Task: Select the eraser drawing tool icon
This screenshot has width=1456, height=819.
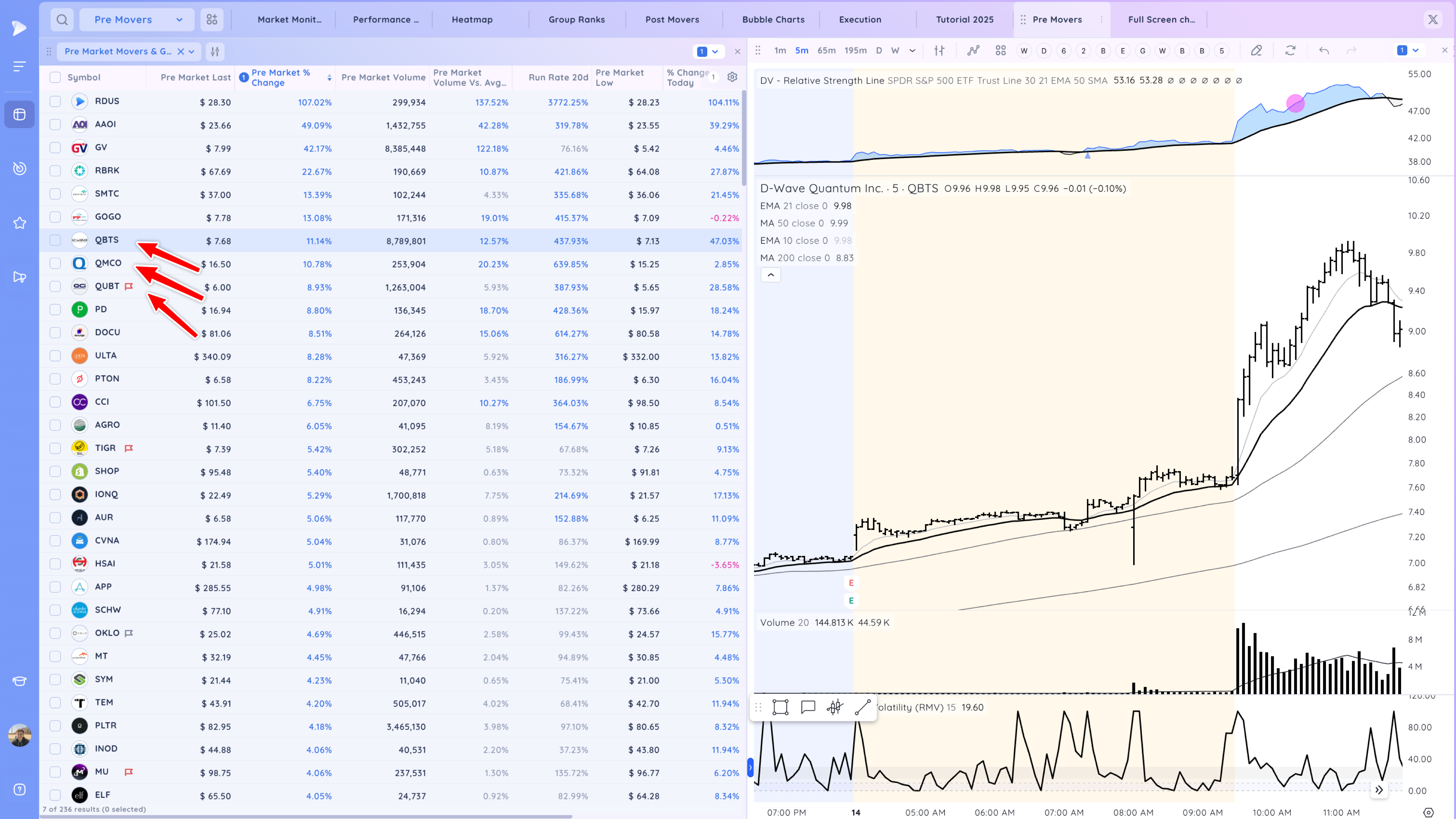Action: (x=1257, y=51)
